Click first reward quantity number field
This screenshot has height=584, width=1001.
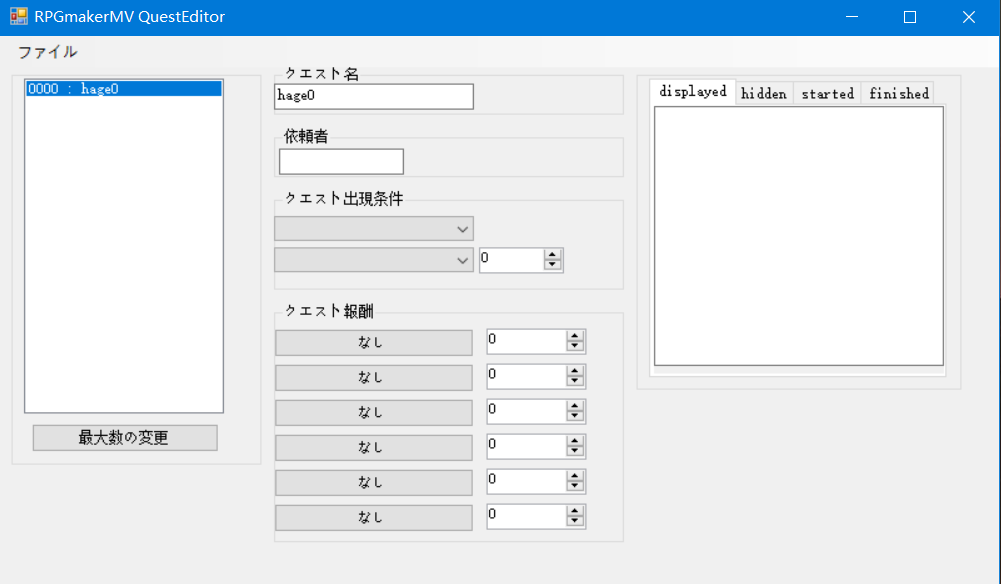pyautogui.click(x=527, y=341)
